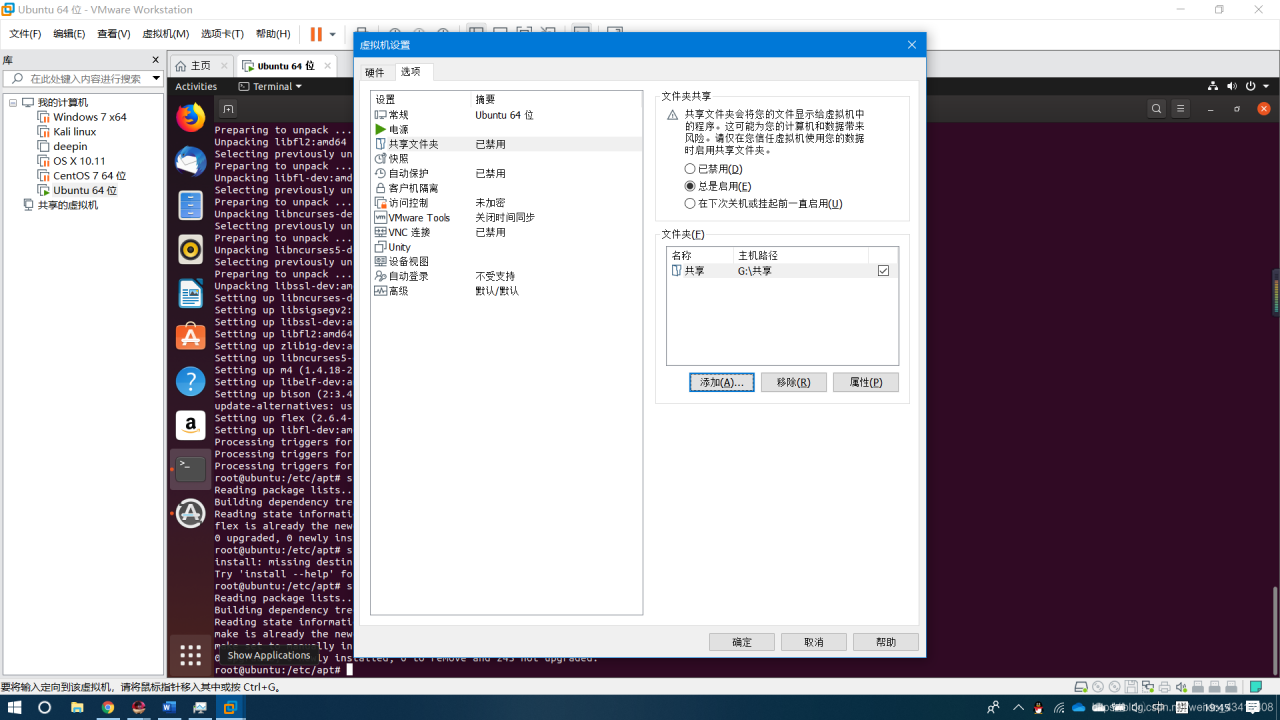The width and height of the screenshot is (1280, 720).
Task: Open the 编辑(E) menu
Action: click(69, 34)
